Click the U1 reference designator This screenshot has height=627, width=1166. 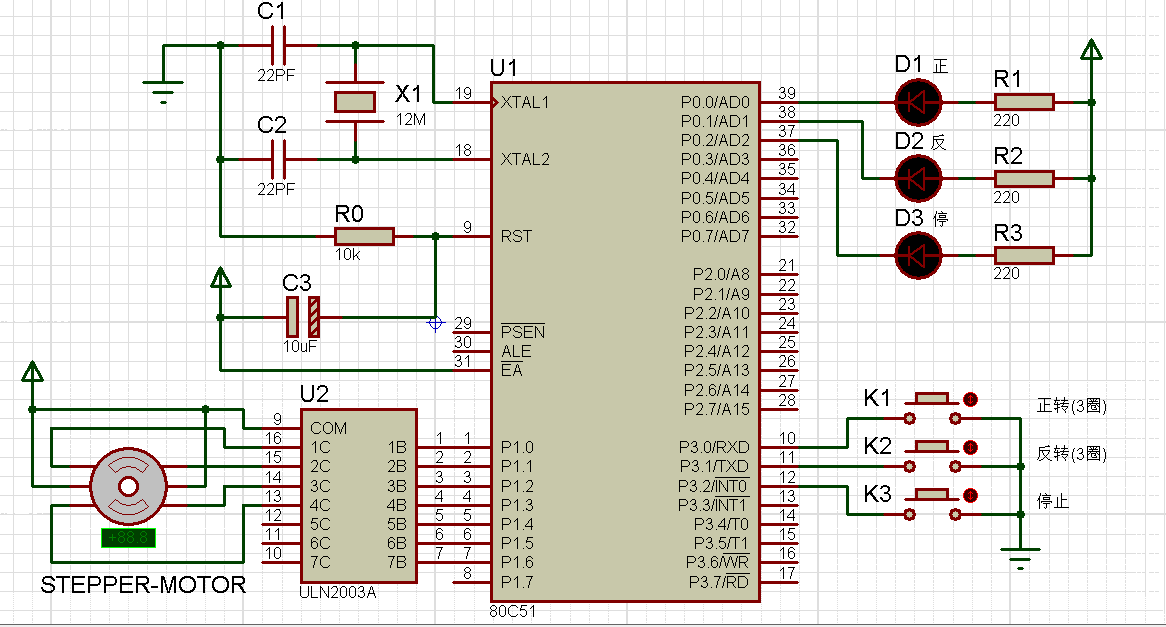(x=503, y=68)
